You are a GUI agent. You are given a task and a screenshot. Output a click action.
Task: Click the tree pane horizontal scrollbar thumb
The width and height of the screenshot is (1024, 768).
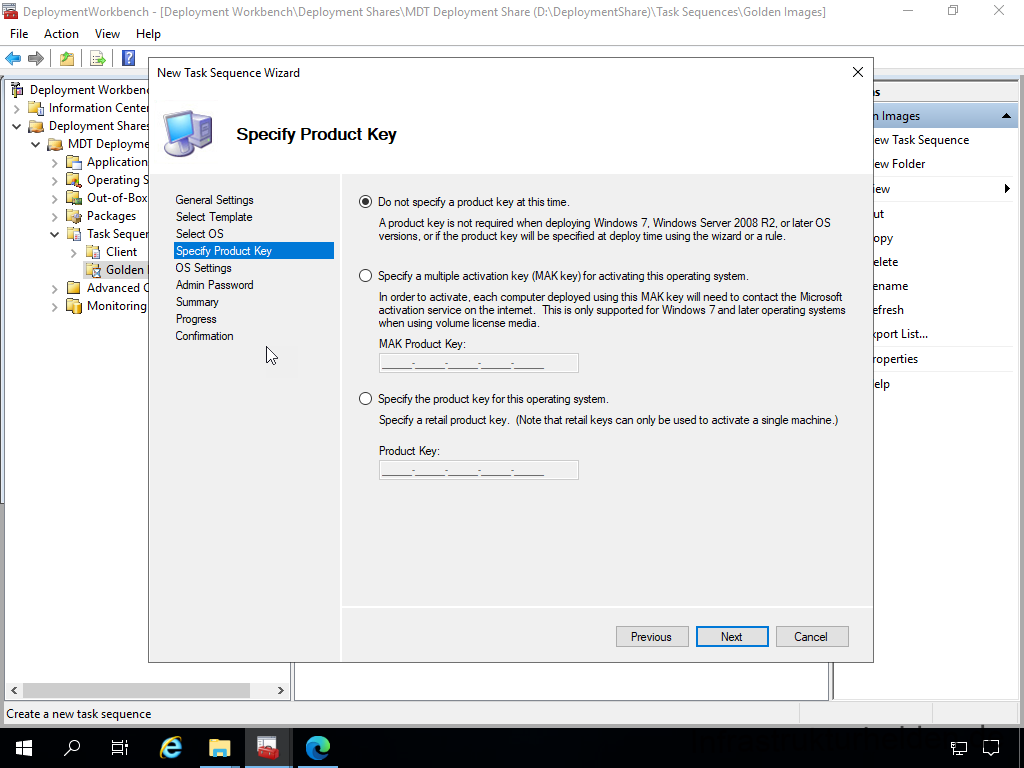click(136, 690)
